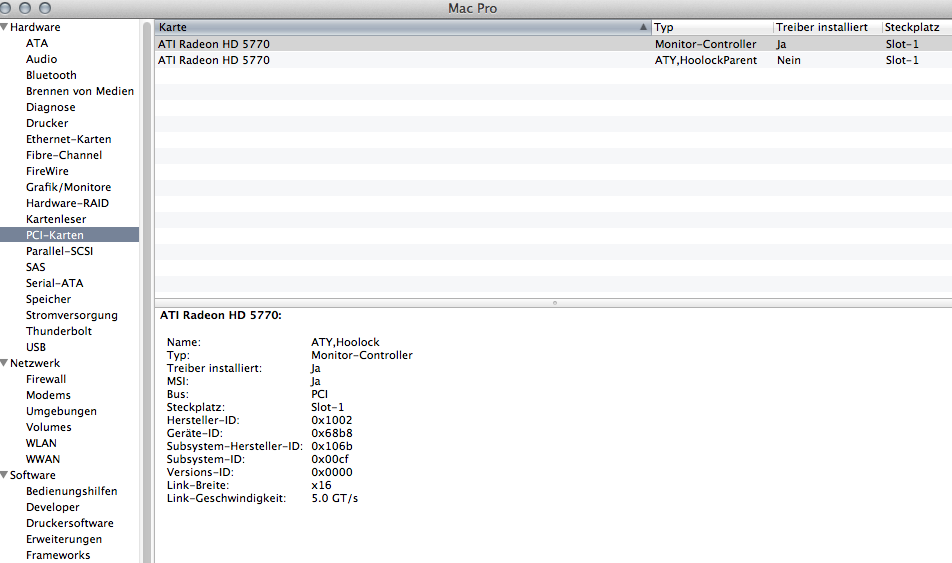Viewport: 952px width, 563px height.
Task: Open Ethernet-Karten entry
Action: click(69, 139)
